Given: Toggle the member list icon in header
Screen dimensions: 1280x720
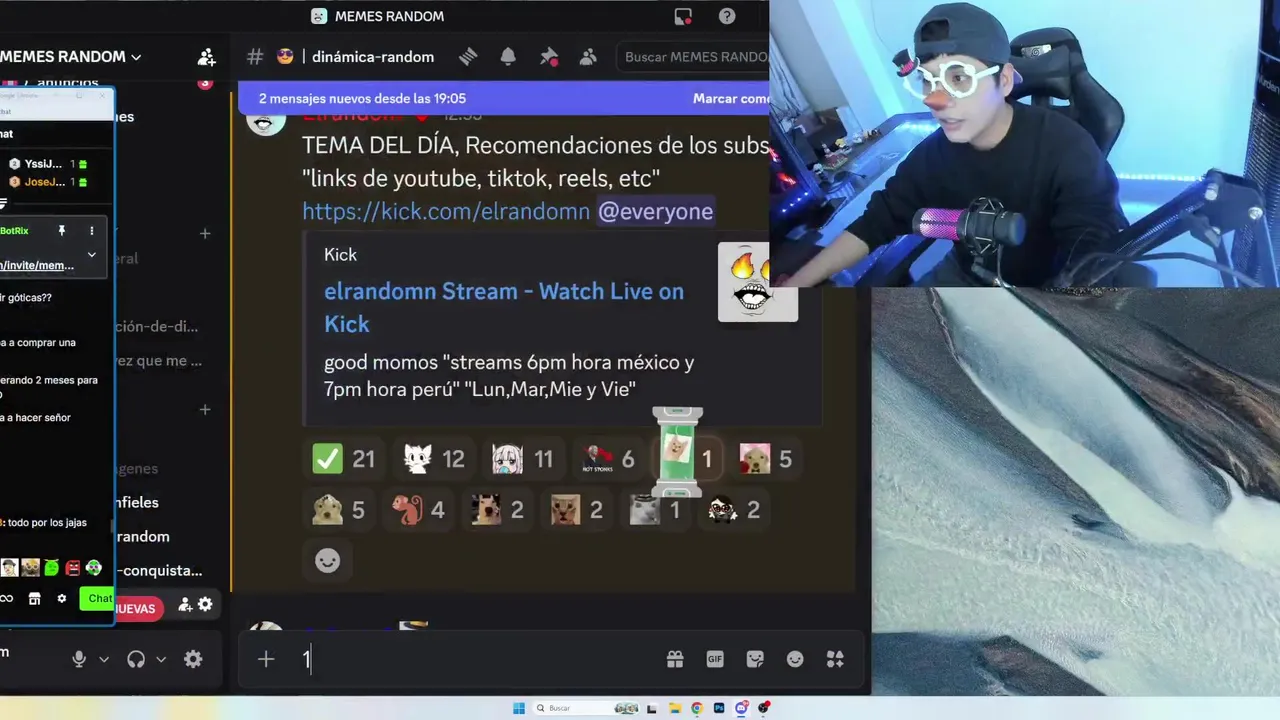Looking at the screenshot, I should (x=588, y=57).
